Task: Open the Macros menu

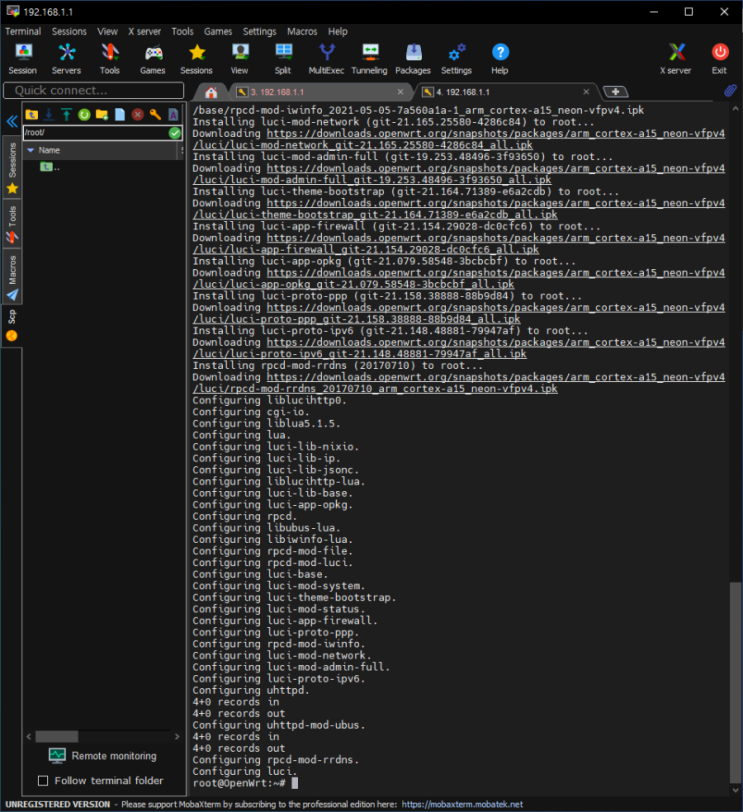Action: click(301, 31)
